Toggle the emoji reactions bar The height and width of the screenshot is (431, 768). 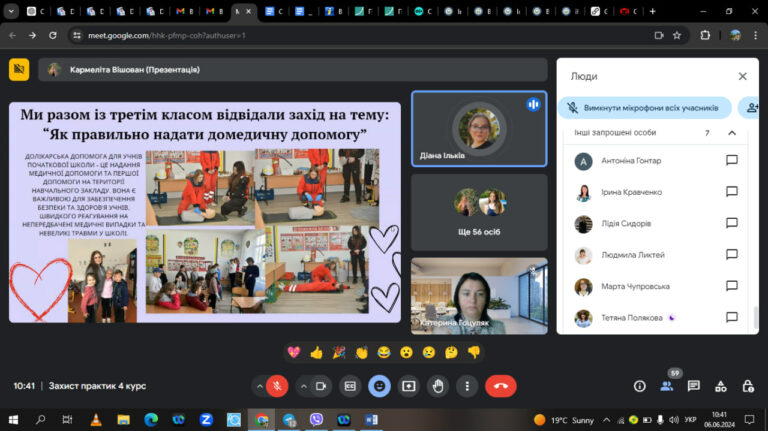point(379,386)
